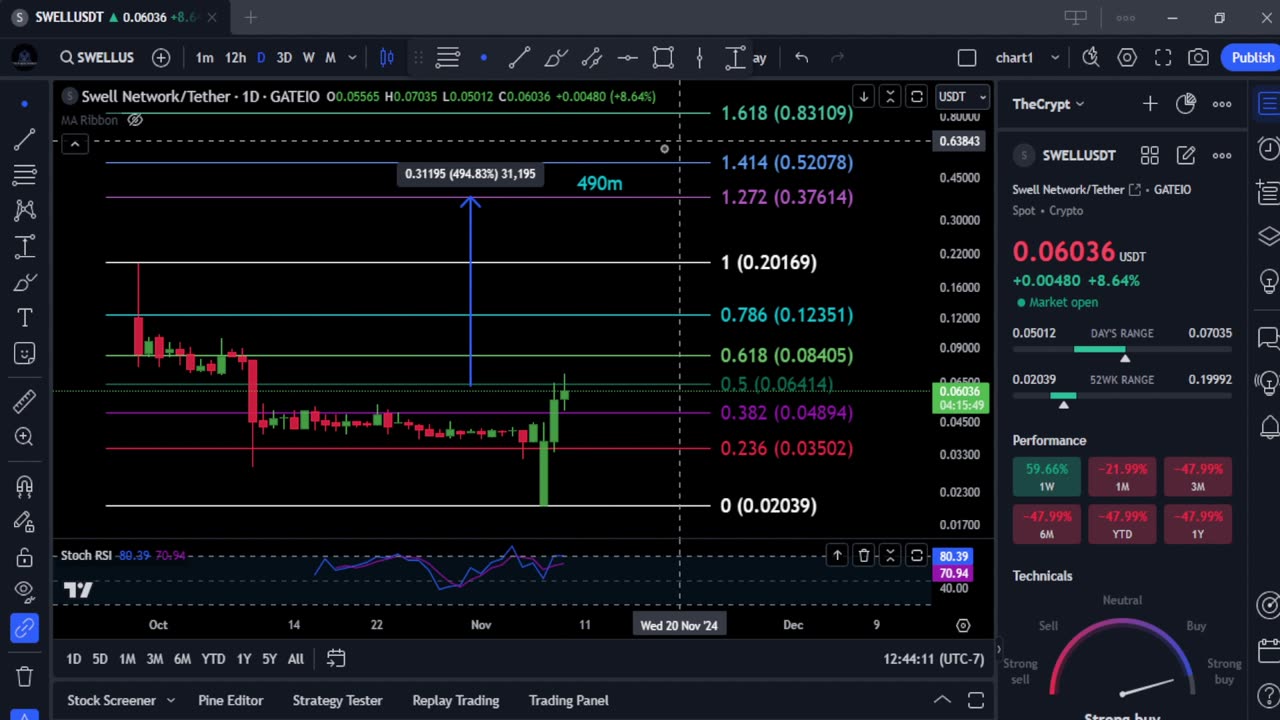The image size is (1280, 720).
Task: Open the Trading Panel tab
Action: click(568, 701)
